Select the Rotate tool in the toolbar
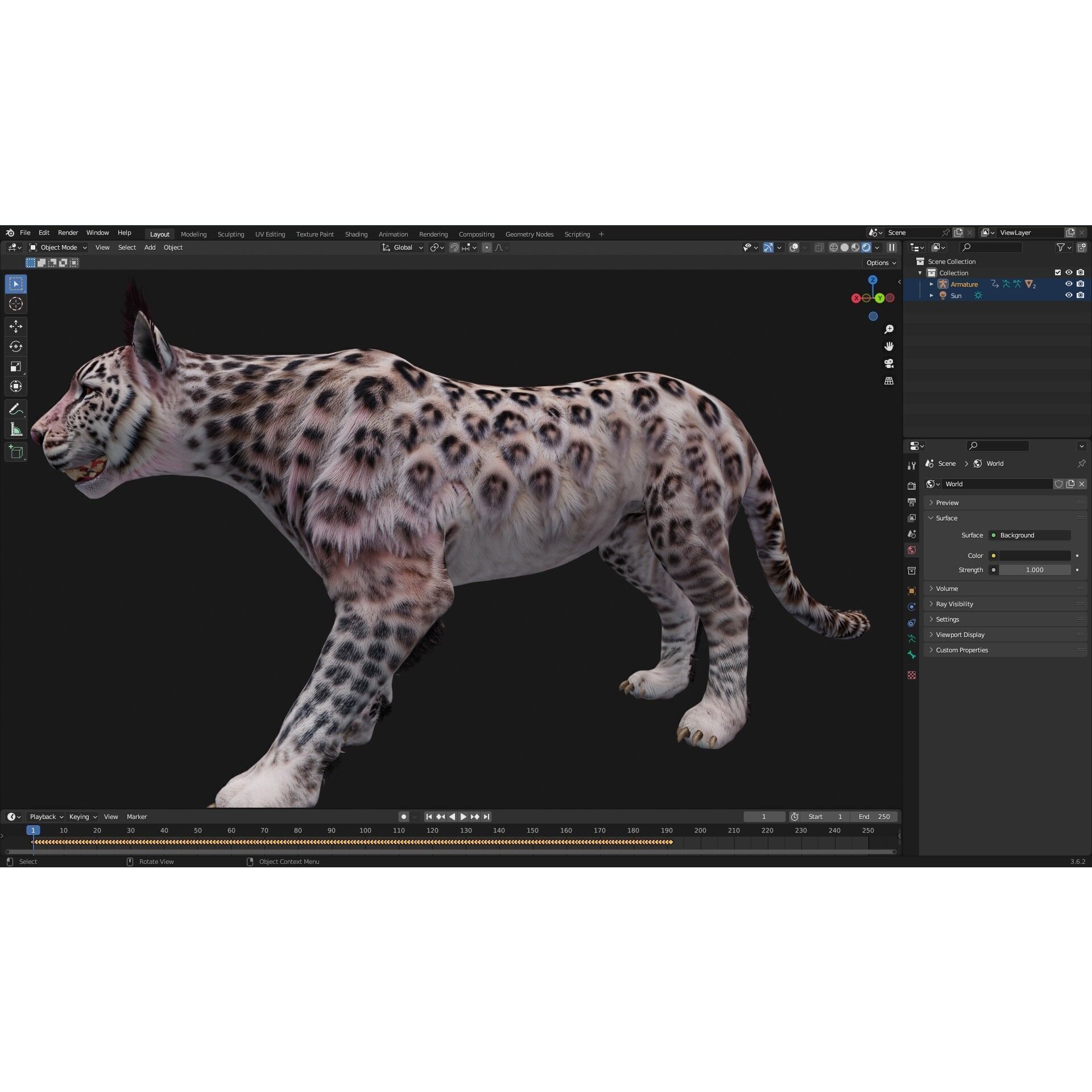 tap(15, 346)
